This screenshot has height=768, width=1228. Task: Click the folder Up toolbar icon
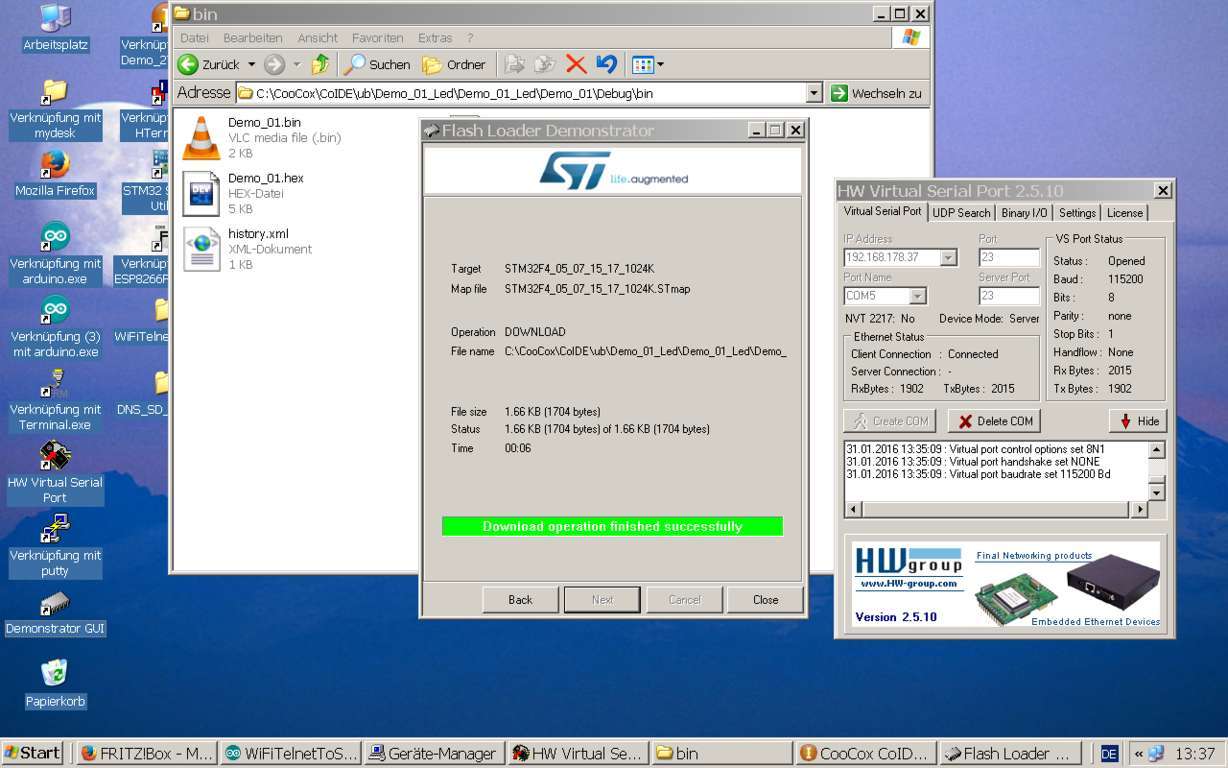[320, 65]
